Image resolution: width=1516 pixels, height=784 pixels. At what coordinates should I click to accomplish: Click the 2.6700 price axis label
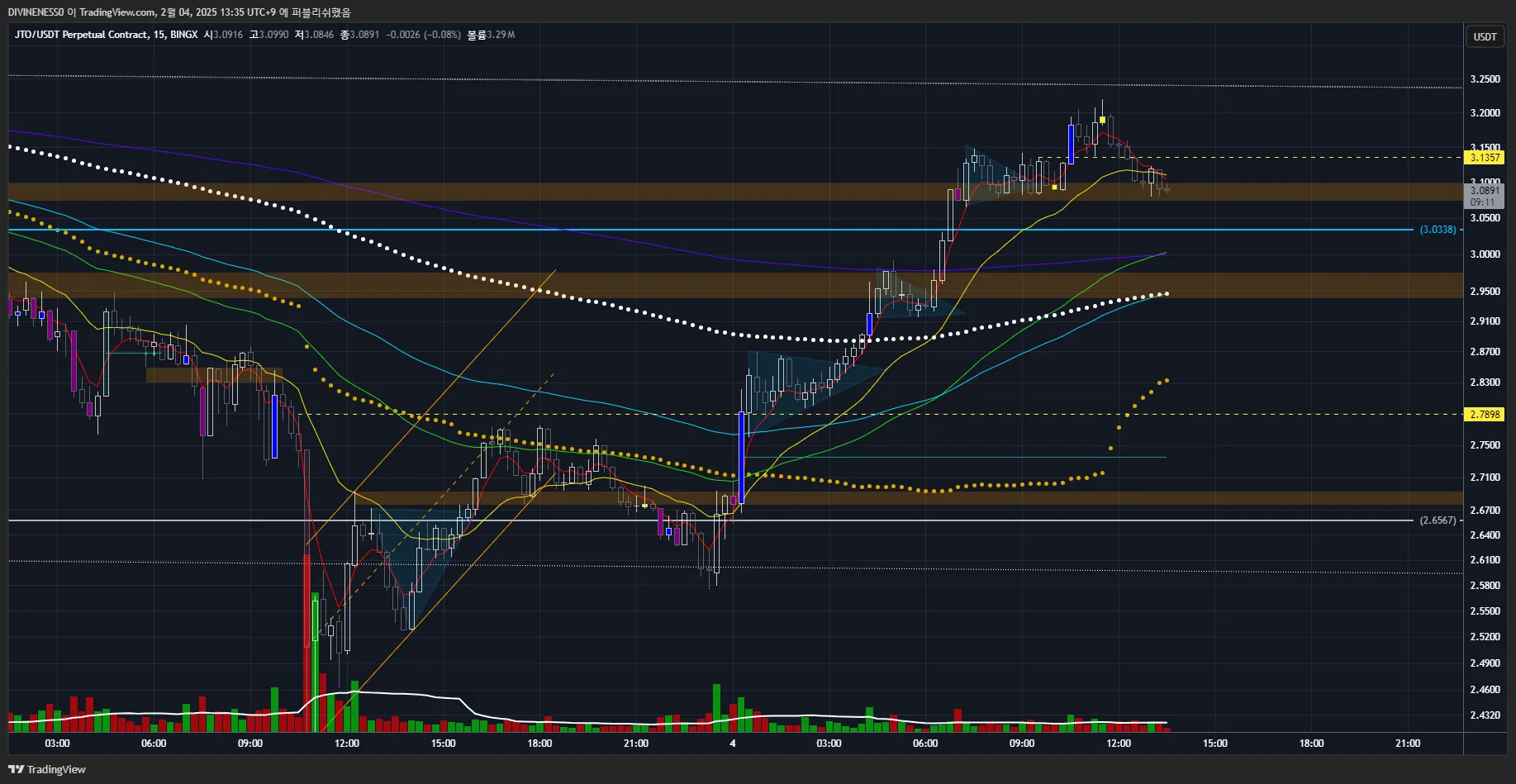1485,511
